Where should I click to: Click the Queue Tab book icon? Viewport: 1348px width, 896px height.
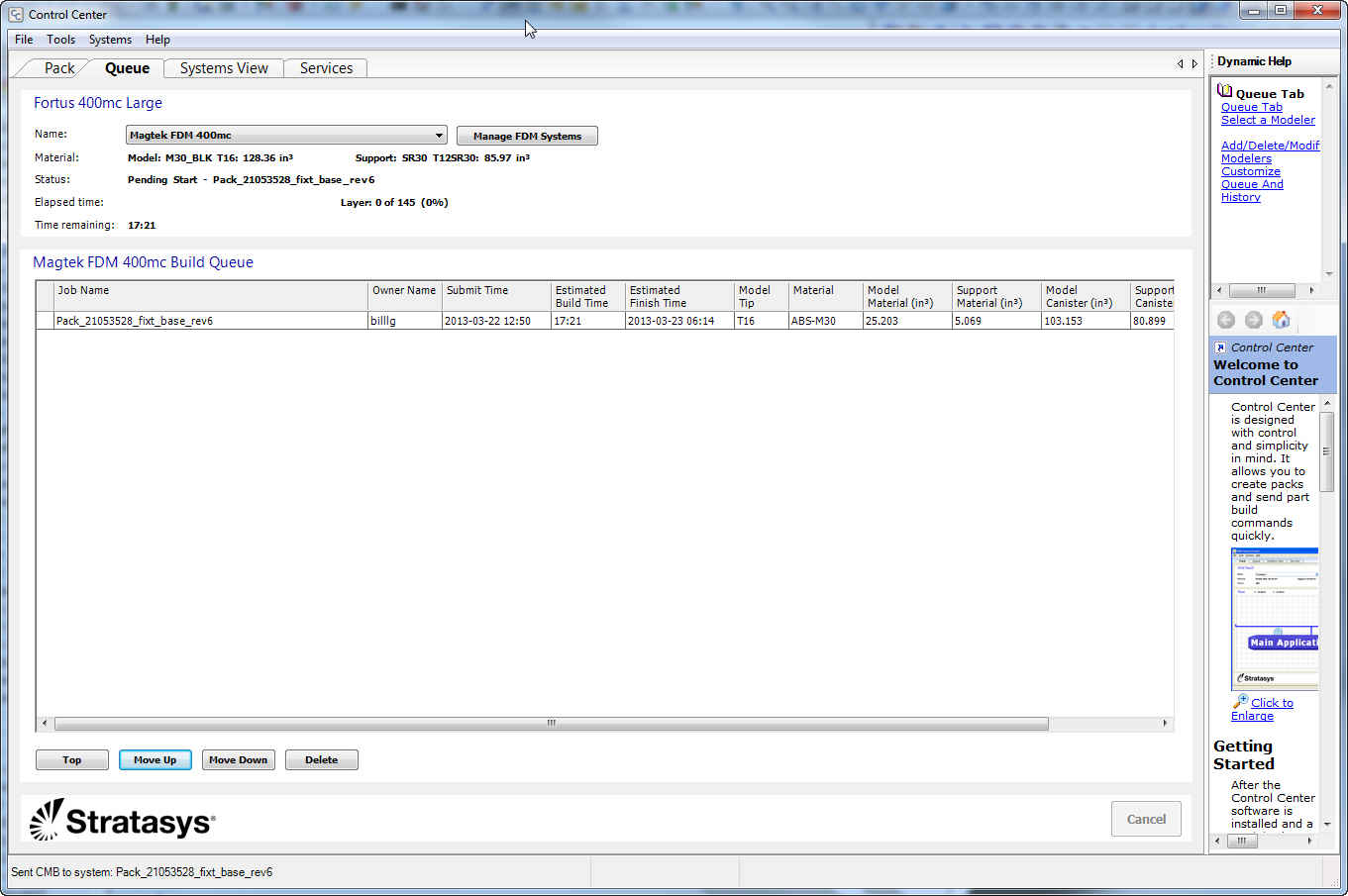click(x=1225, y=91)
